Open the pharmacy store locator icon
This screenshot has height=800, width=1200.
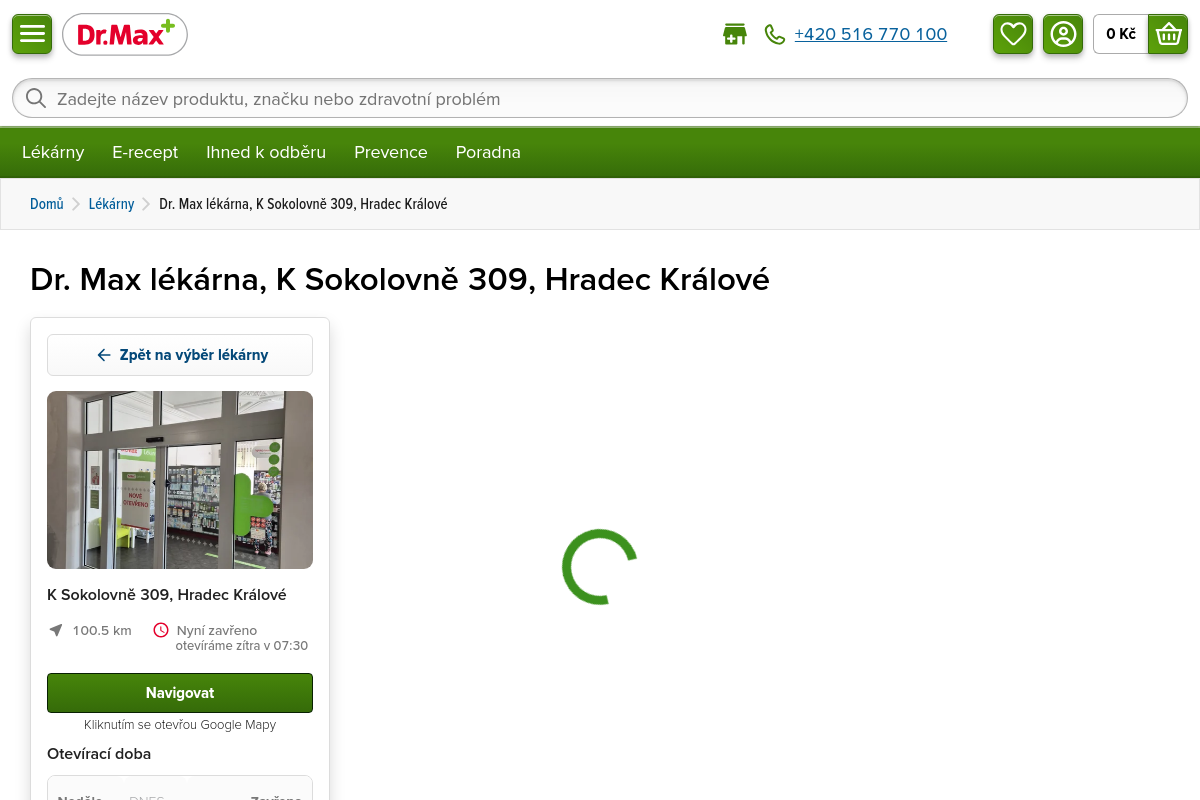coord(735,34)
